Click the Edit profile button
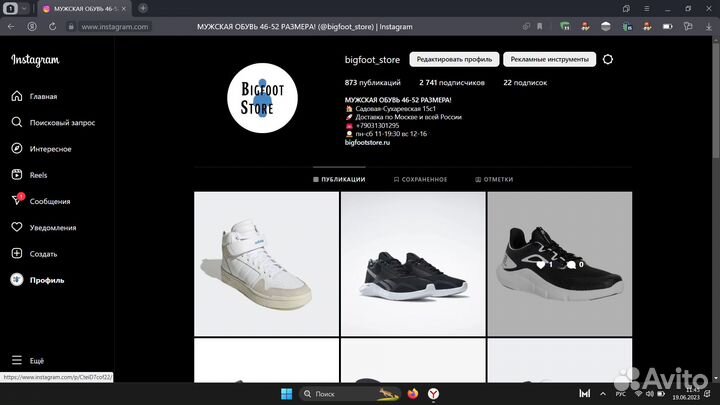 coord(456,59)
